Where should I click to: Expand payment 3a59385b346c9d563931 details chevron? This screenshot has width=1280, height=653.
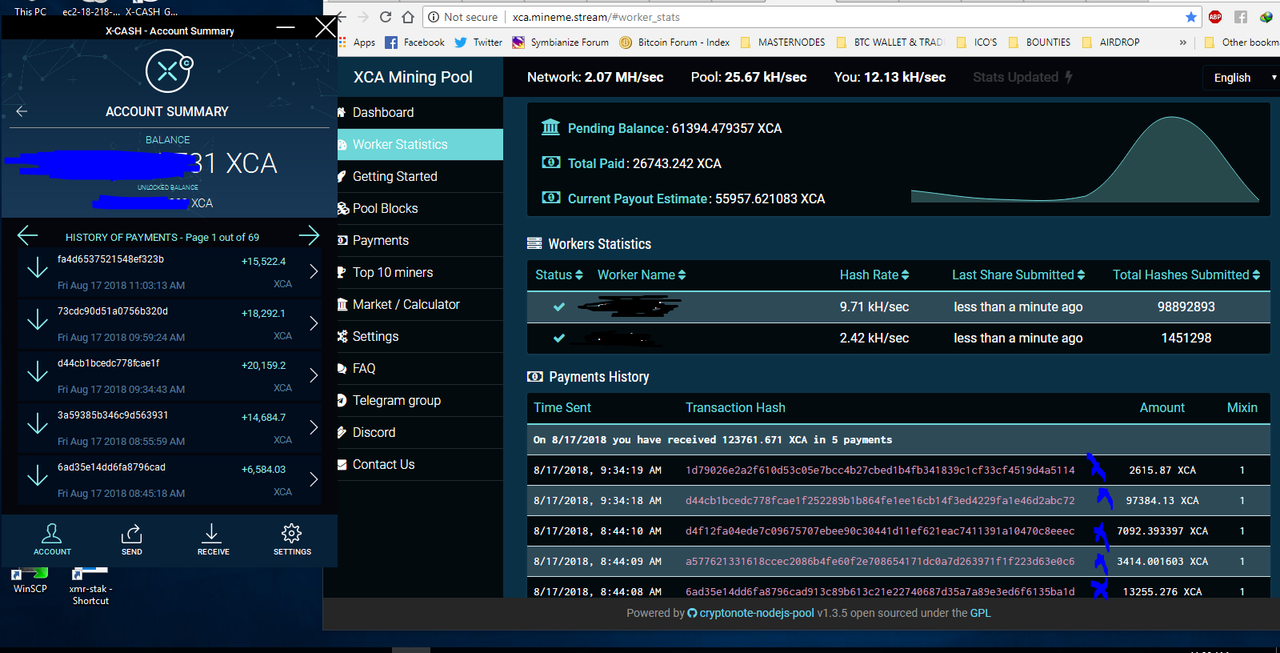[313, 428]
